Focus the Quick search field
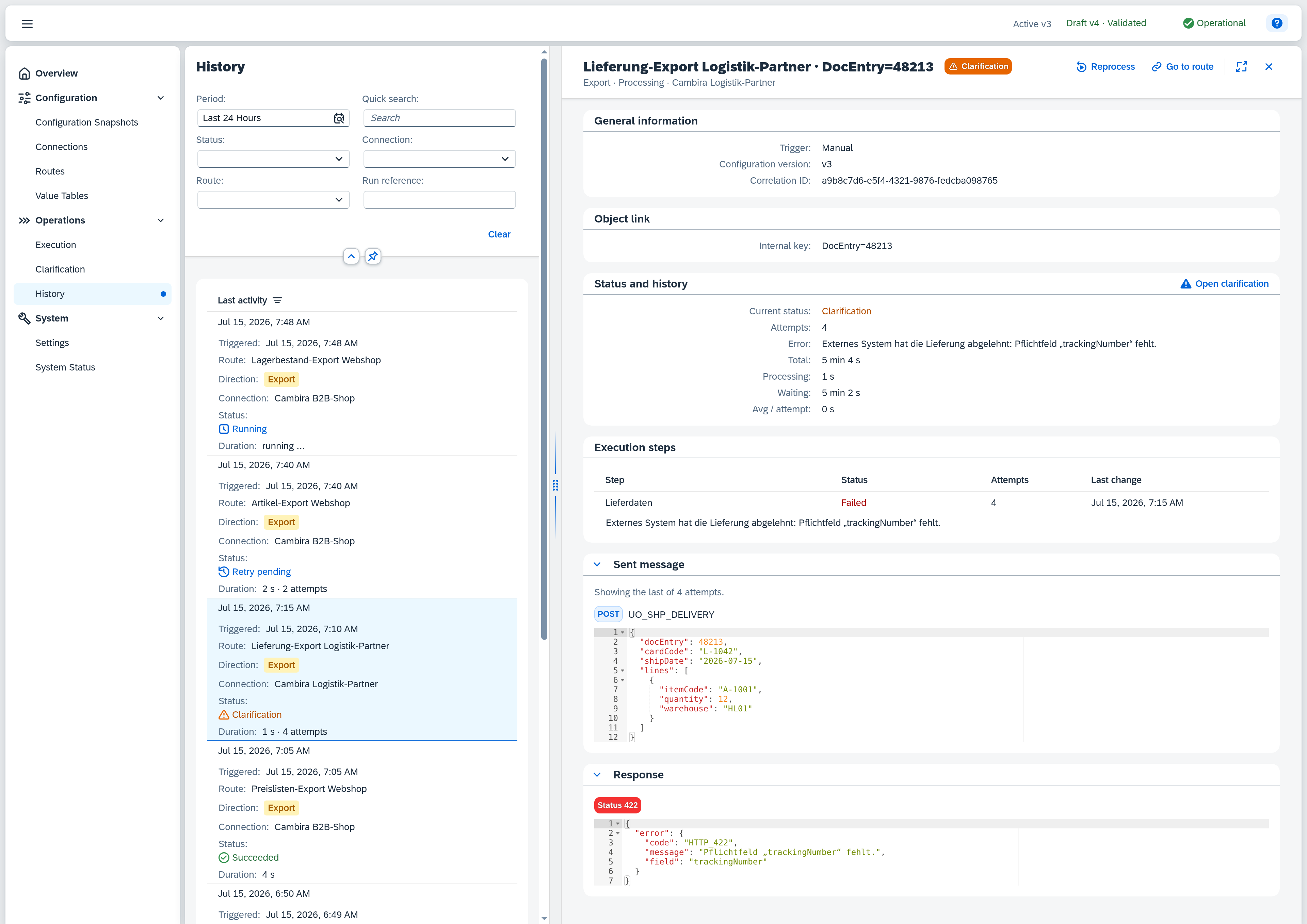This screenshot has height=924, width=1307. (439, 118)
